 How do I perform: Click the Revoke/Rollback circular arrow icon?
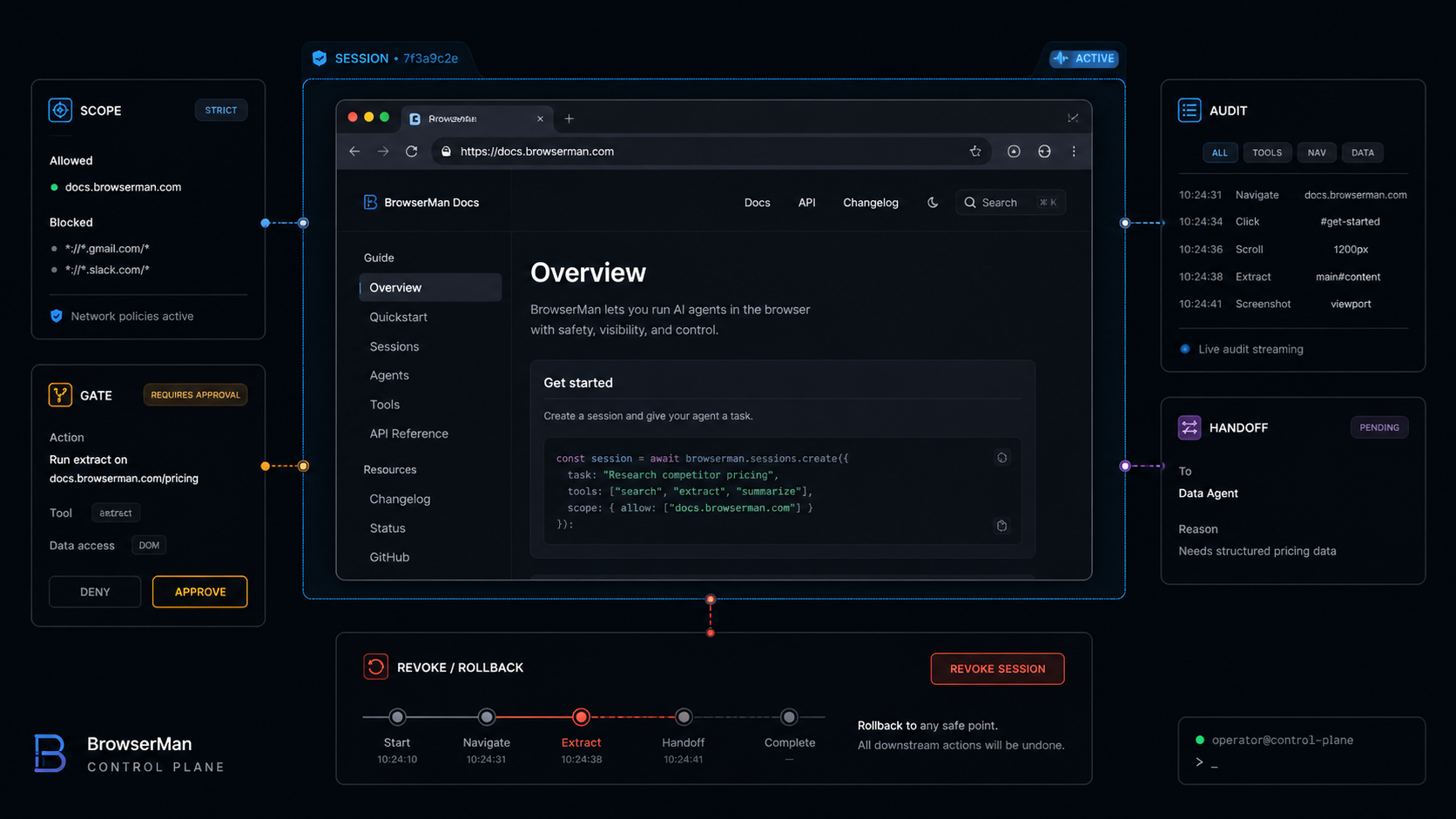[375, 668]
